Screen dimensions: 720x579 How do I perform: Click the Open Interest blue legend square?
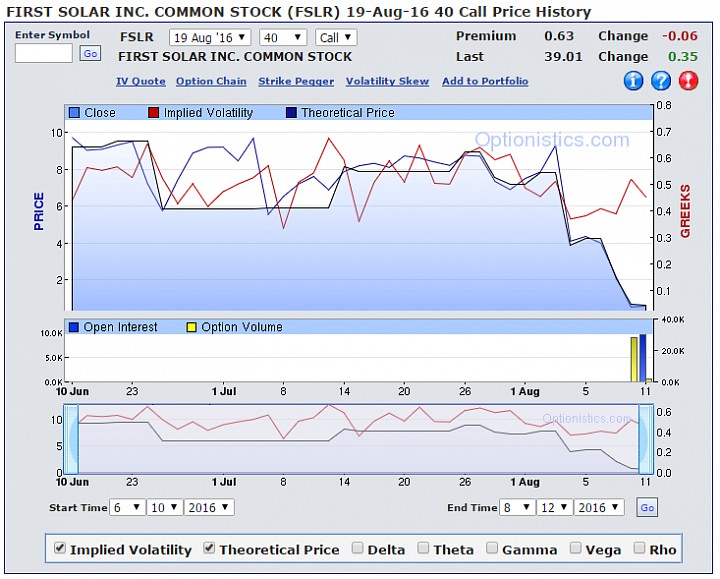73,327
